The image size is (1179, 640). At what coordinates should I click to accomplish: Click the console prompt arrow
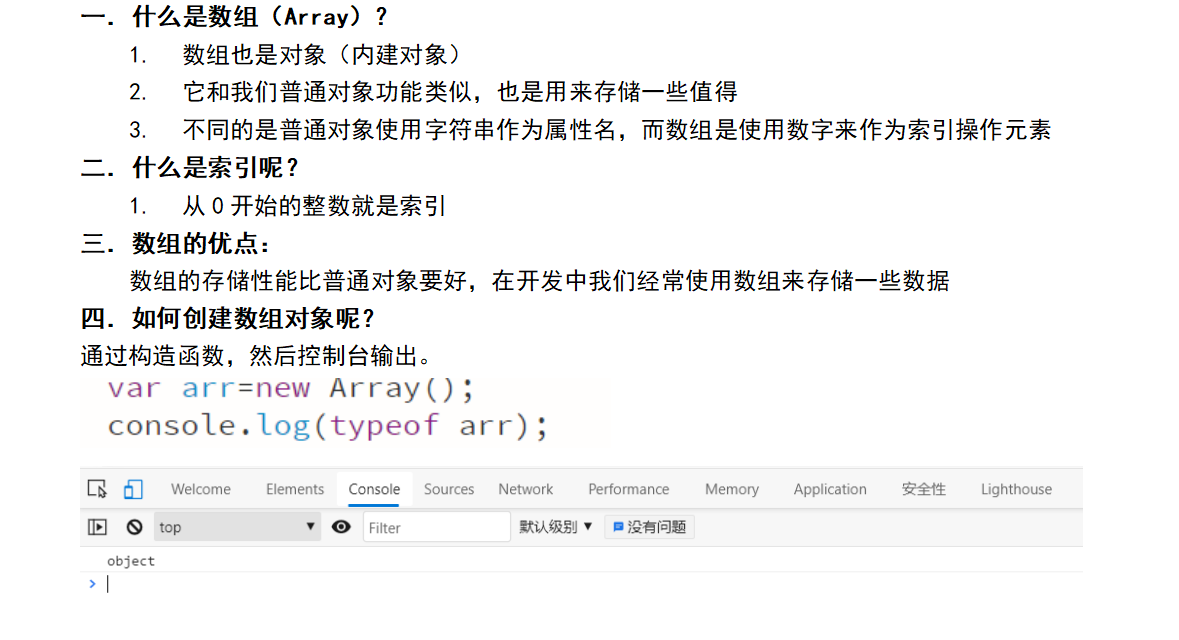coord(93,584)
